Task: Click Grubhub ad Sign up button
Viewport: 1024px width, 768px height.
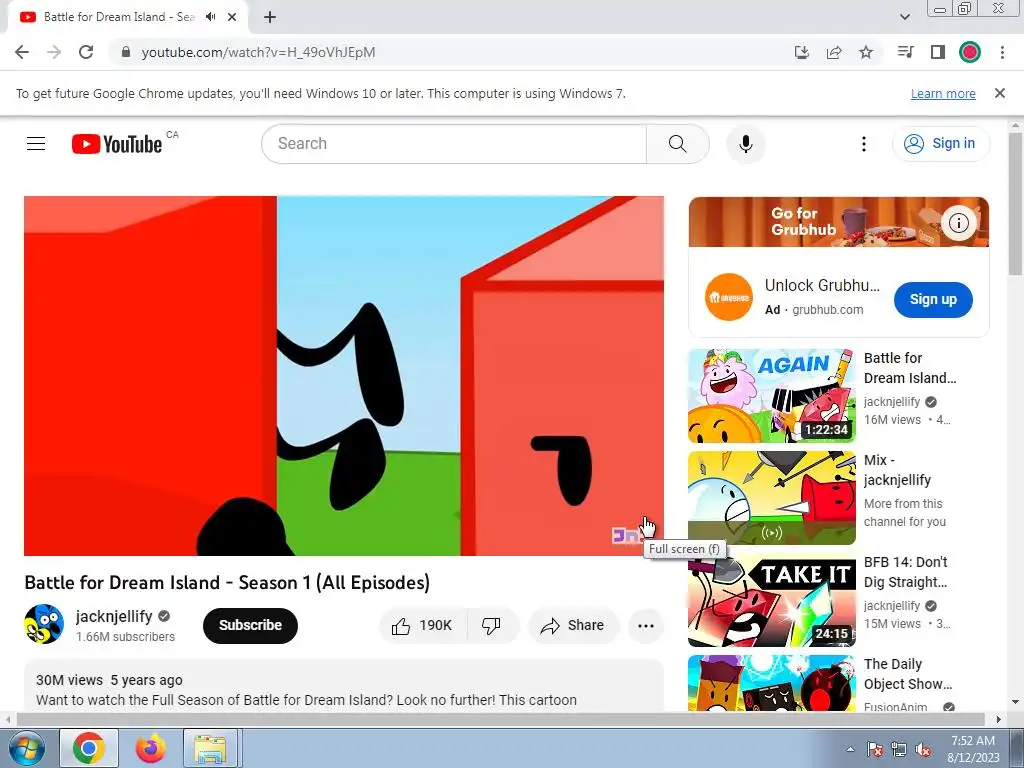Action: (x=933, y=299)
